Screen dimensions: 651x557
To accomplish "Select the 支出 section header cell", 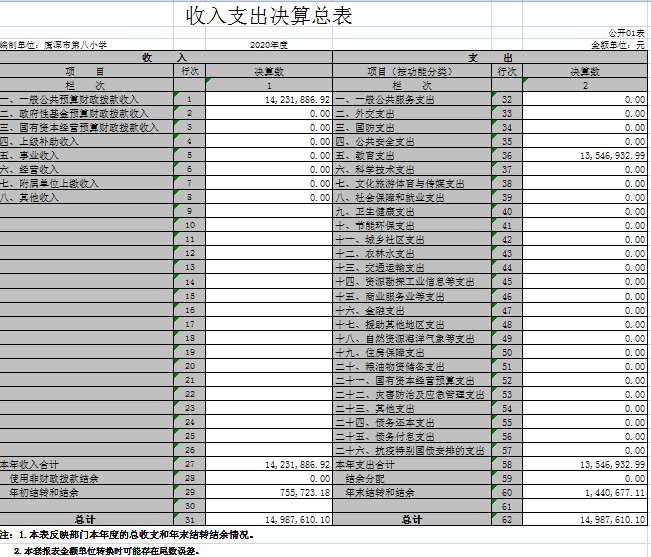I will [490, 58].
